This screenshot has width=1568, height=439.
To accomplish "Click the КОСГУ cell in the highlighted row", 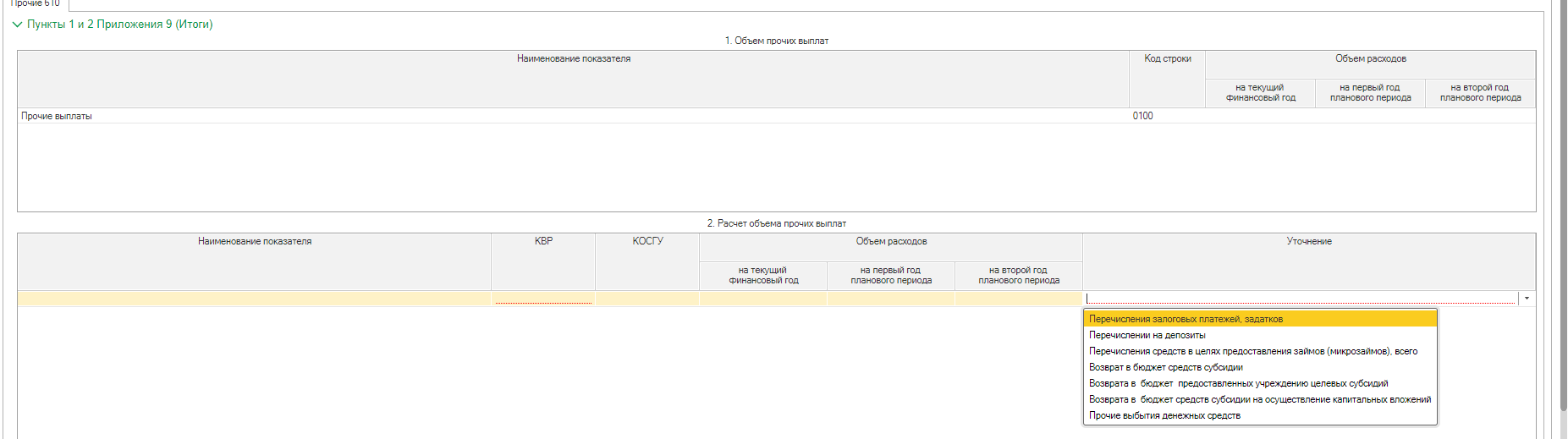I will 647,299.
